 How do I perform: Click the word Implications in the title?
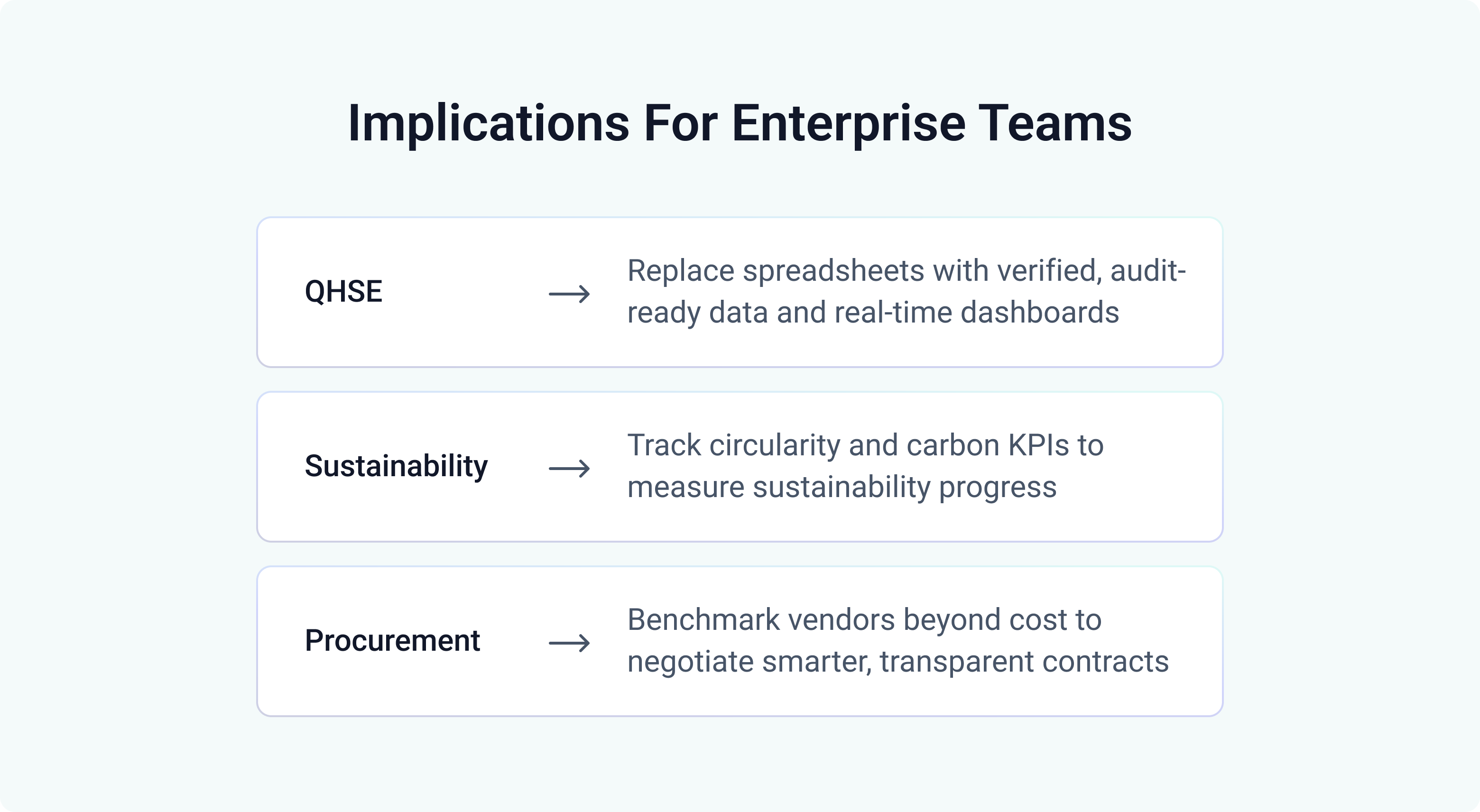(x=488, y=123)
